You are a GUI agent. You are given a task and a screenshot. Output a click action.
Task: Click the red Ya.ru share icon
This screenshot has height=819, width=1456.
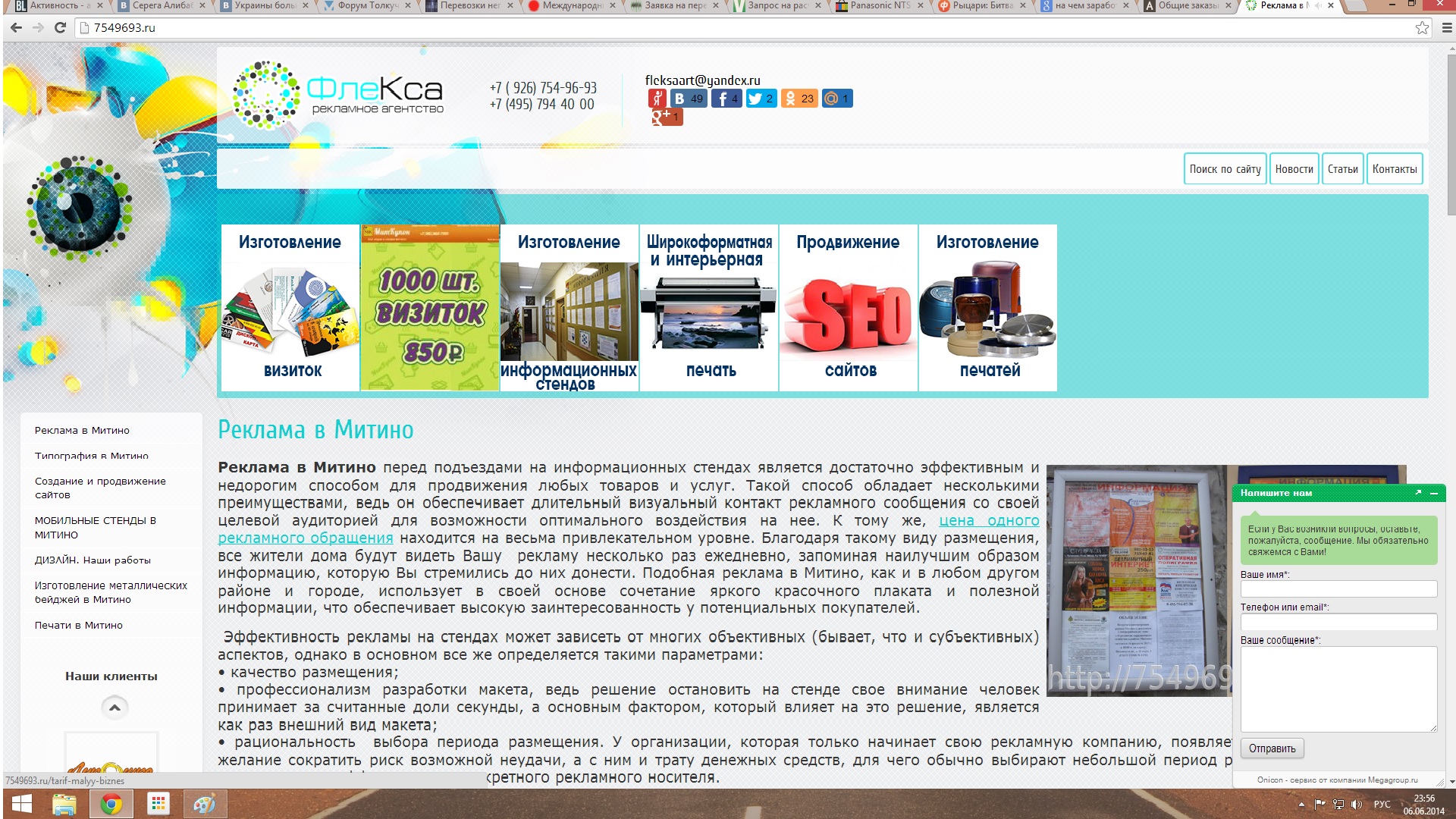657,99
